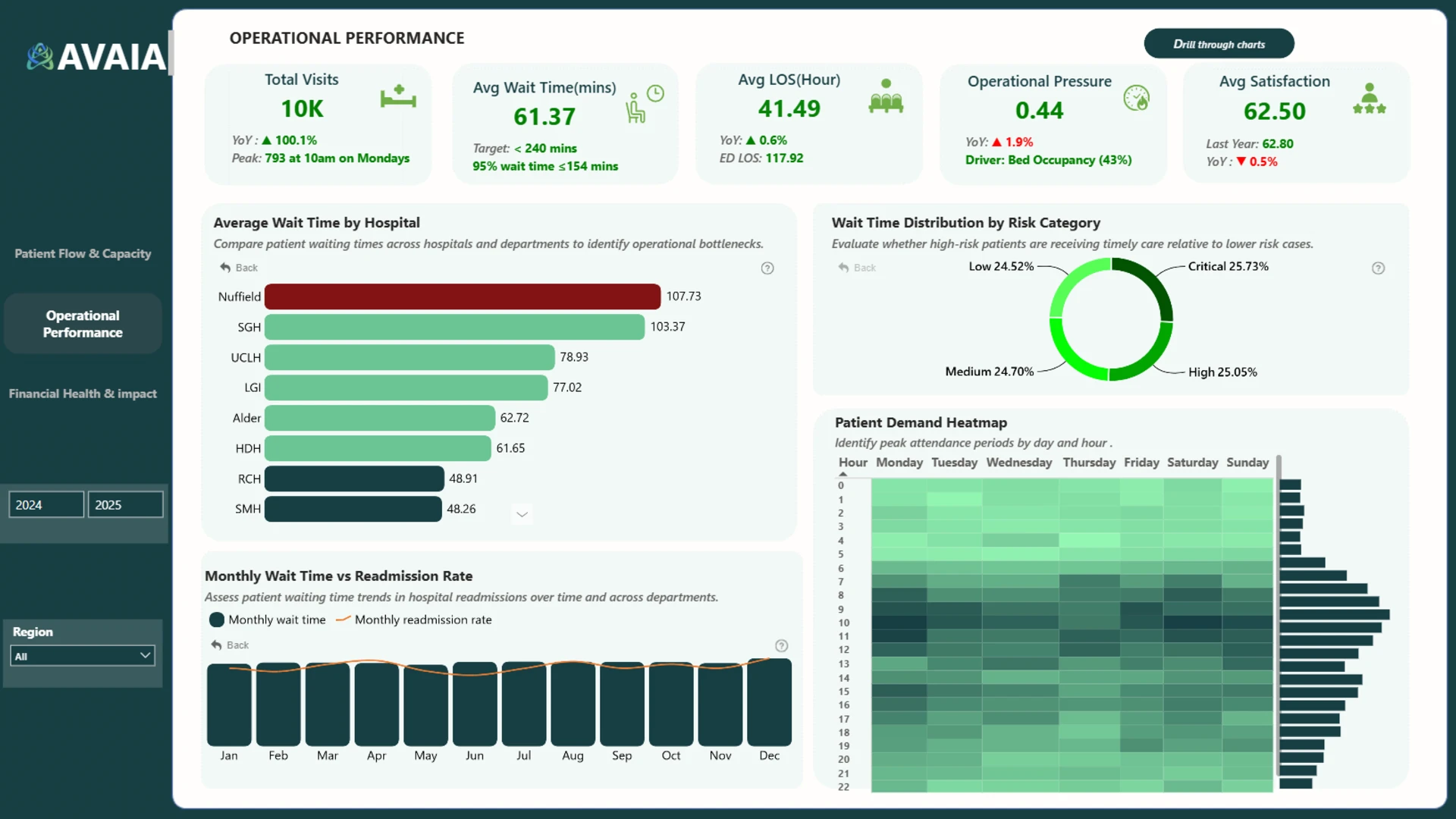The height and width of the screenshot is (819, 1456).
Task: Select the 2024 year slicer
Action: coord(46,504)
